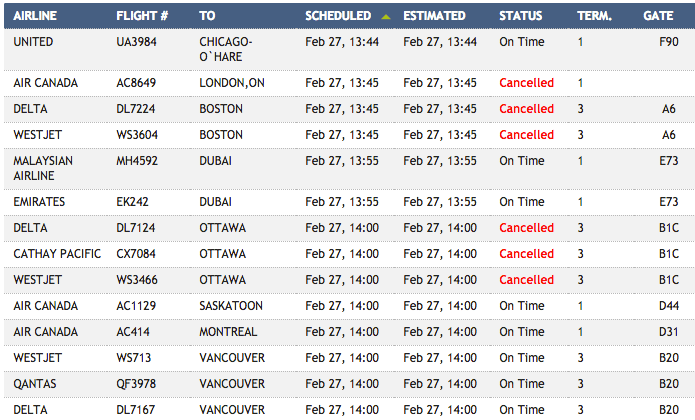Click the sort arrow beside SCHEDULED
Image resolution: width=695 pixels, height=420 pixels.
point(386,17)
